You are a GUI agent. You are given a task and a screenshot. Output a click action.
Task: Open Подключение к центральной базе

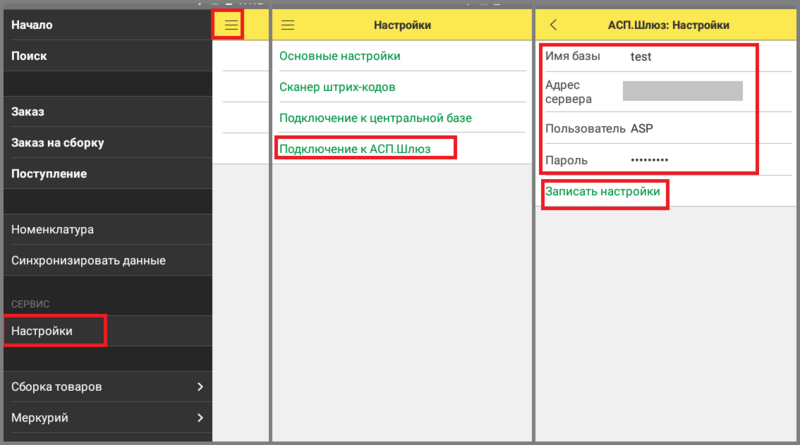point(375,118)
